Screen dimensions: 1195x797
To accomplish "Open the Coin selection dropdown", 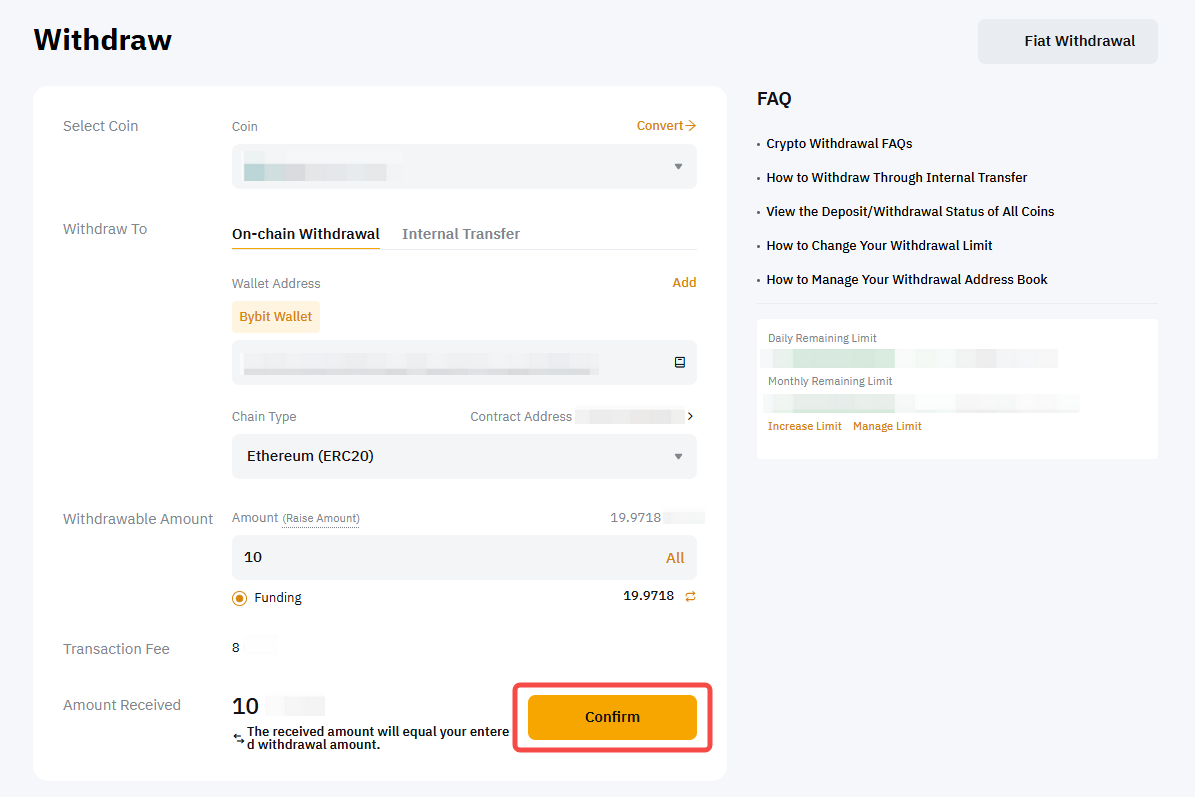I will [x=464, y=167].
